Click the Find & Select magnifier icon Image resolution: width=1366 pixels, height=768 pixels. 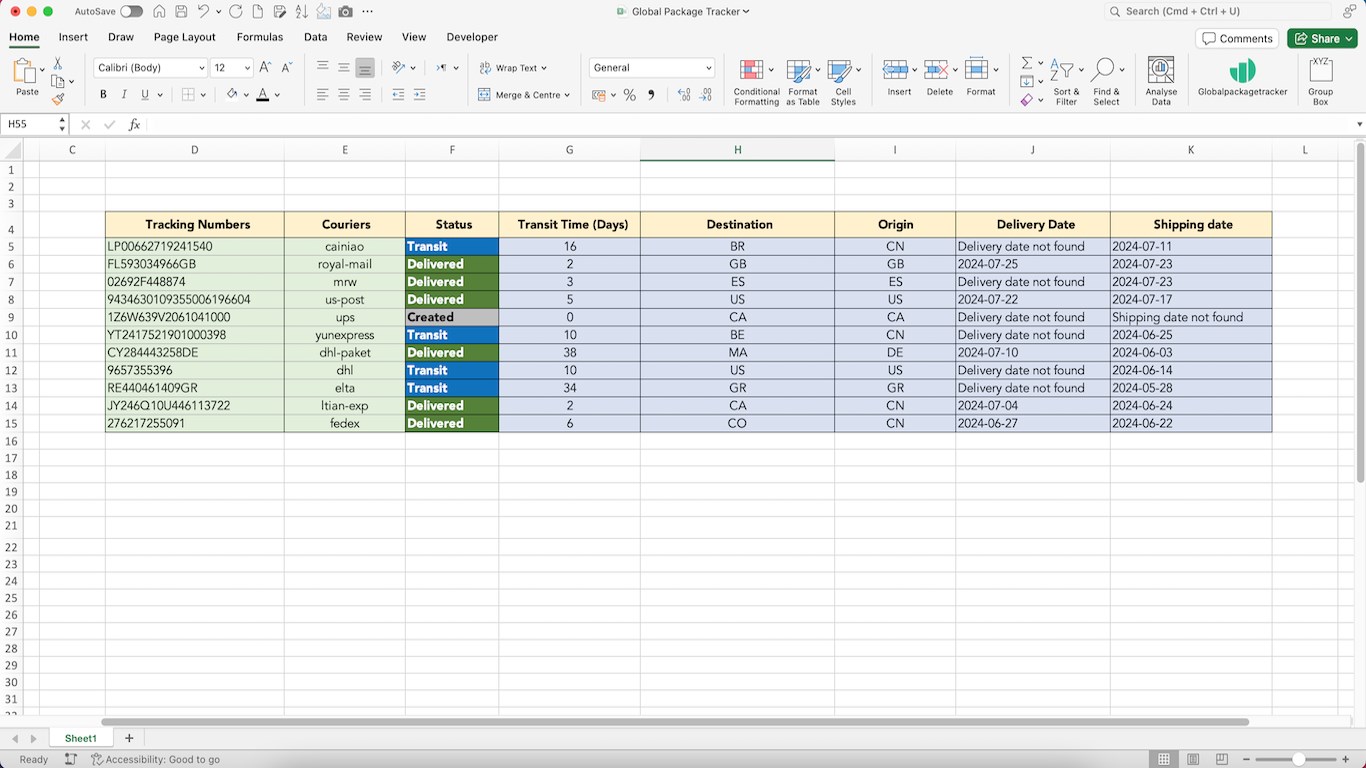point(1103,70)
